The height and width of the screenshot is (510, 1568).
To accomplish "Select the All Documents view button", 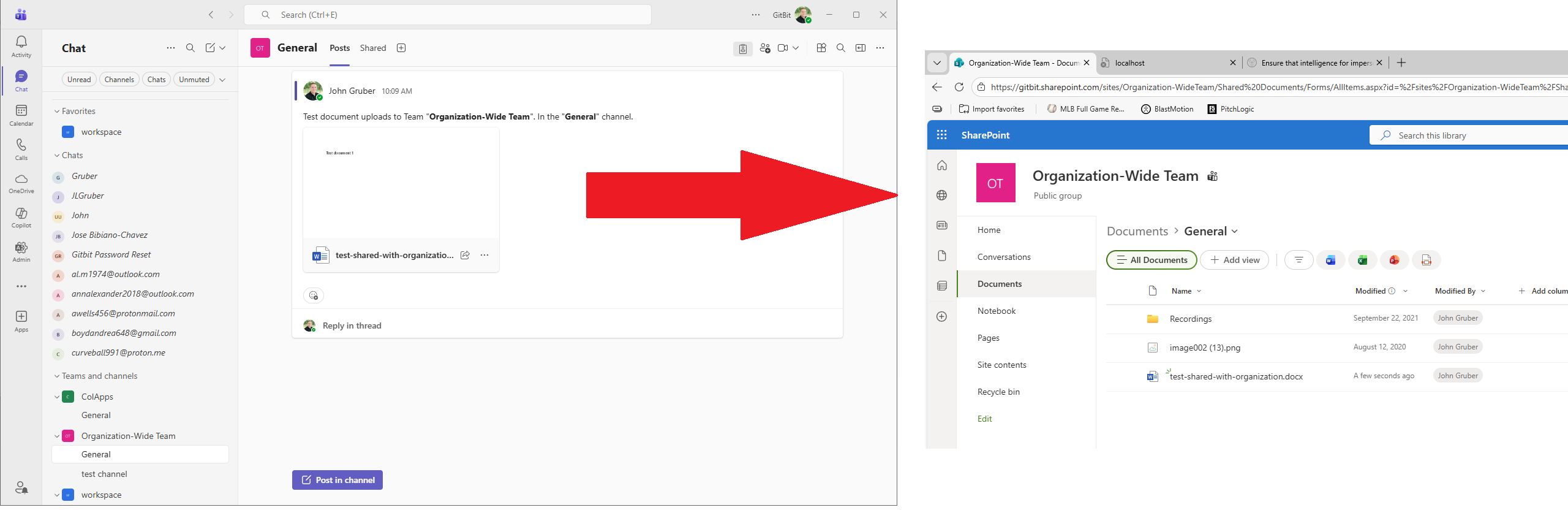I will point(1151,260).
